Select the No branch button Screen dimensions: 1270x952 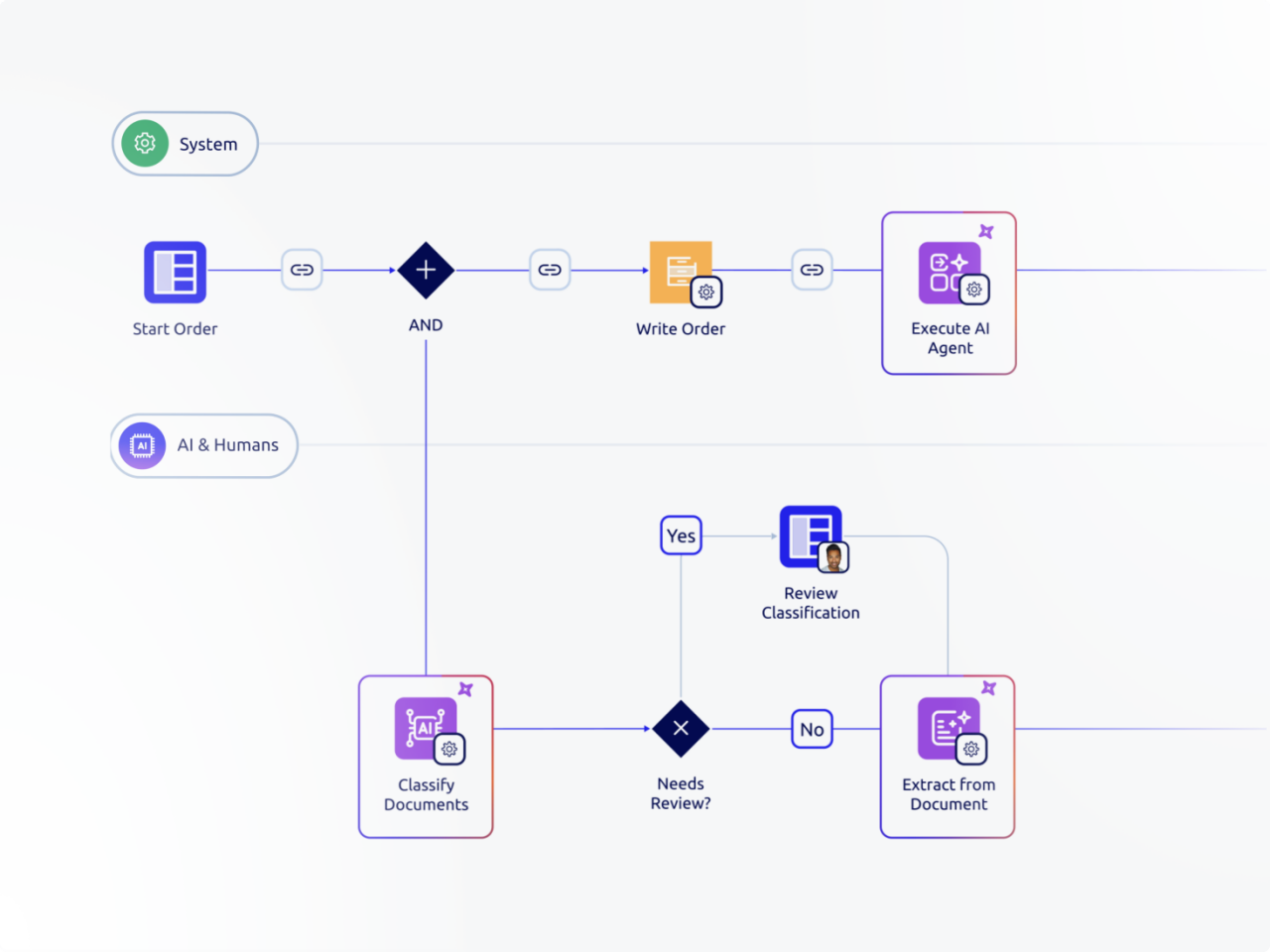[x=812, y=729]
